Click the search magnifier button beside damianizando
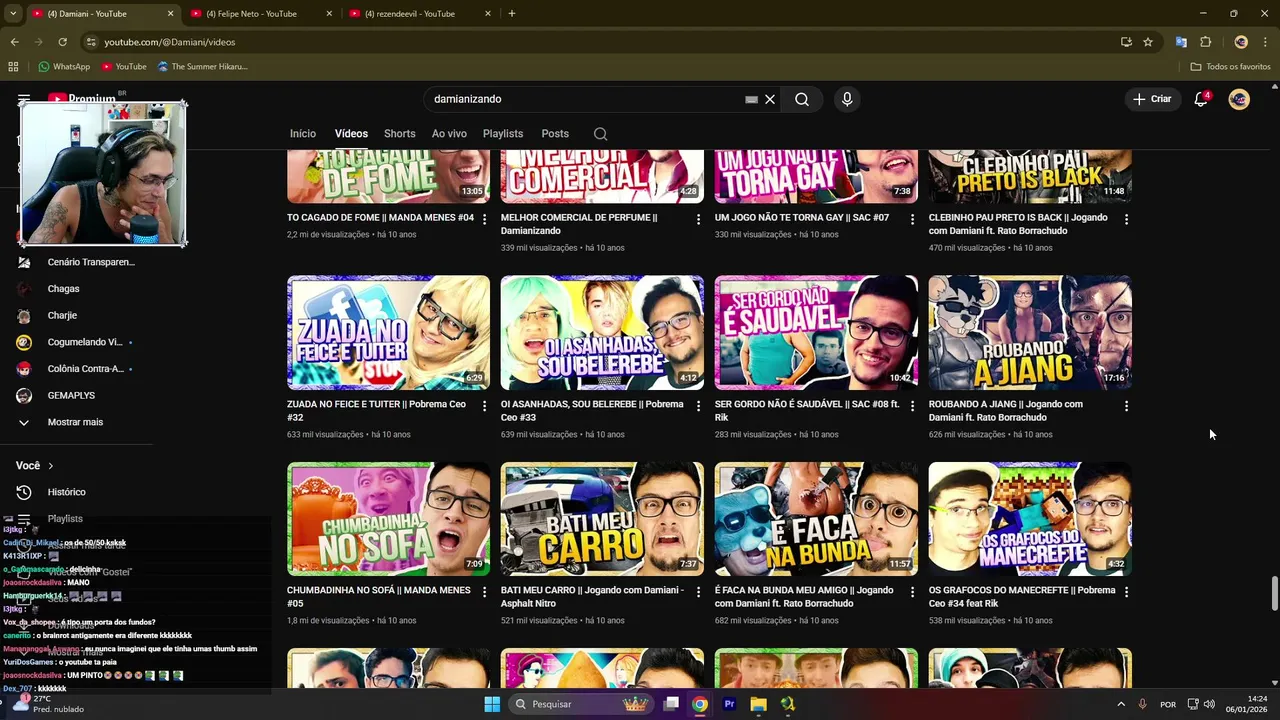The height and width of the screenshot is (720, 1280). point(802,99)
